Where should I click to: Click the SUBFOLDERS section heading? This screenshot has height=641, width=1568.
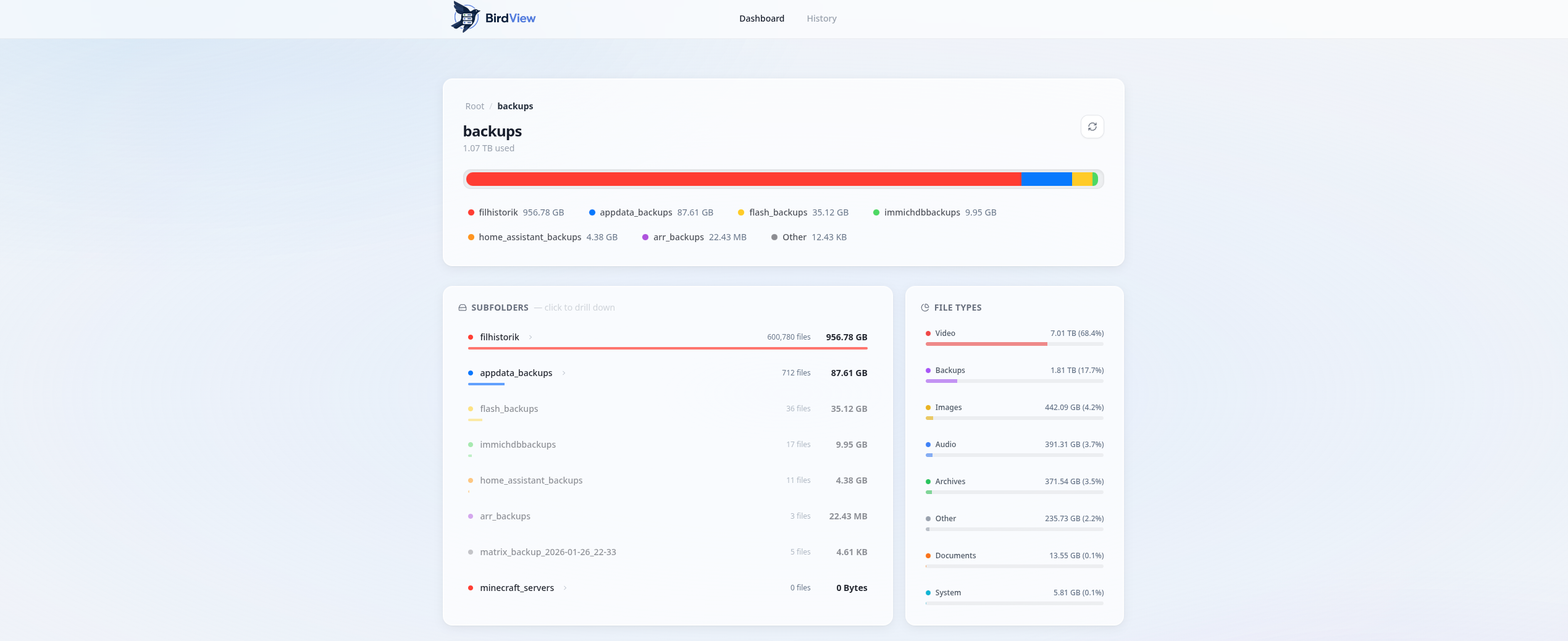point(500,308)
